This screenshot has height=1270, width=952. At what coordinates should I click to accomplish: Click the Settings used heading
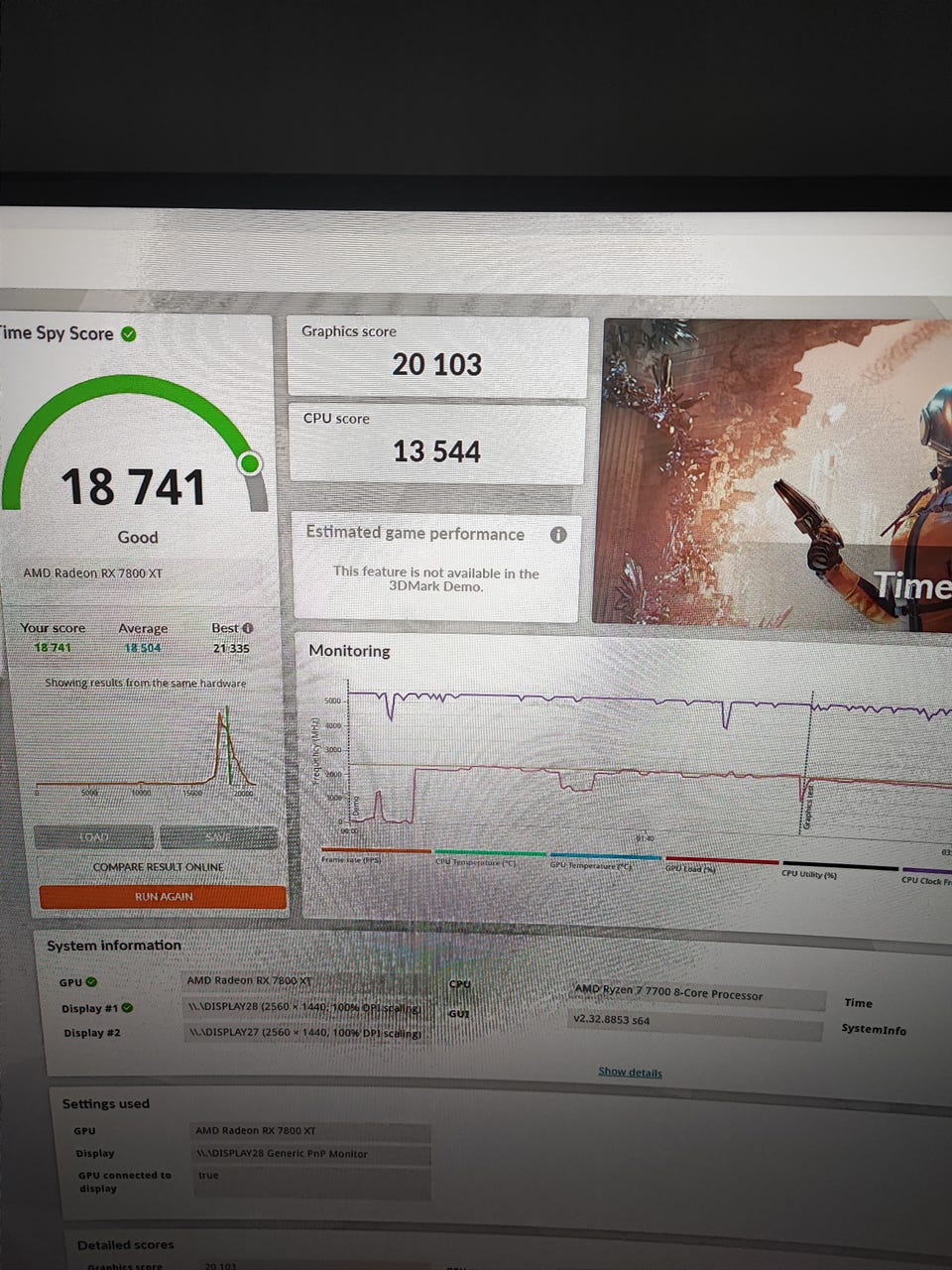pos(106,1103)
